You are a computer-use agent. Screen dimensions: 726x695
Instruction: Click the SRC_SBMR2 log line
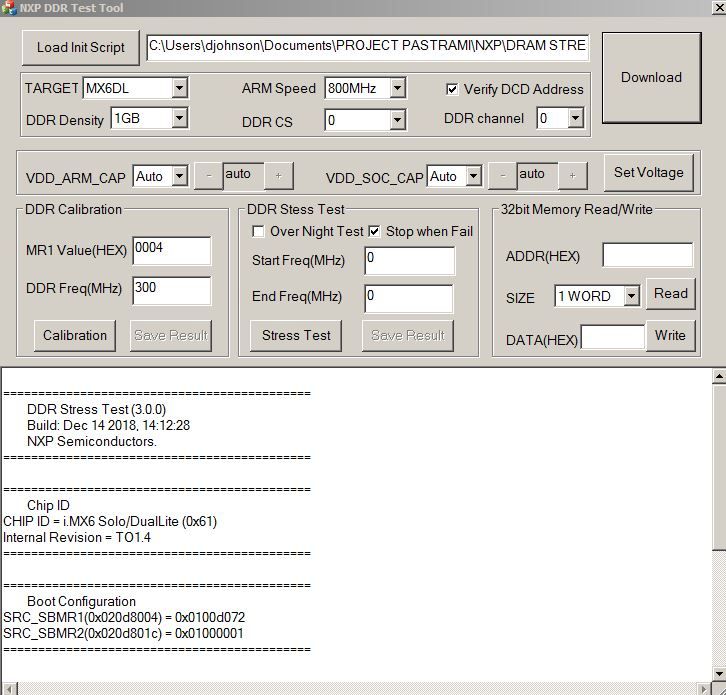click(x=123, y=633)
